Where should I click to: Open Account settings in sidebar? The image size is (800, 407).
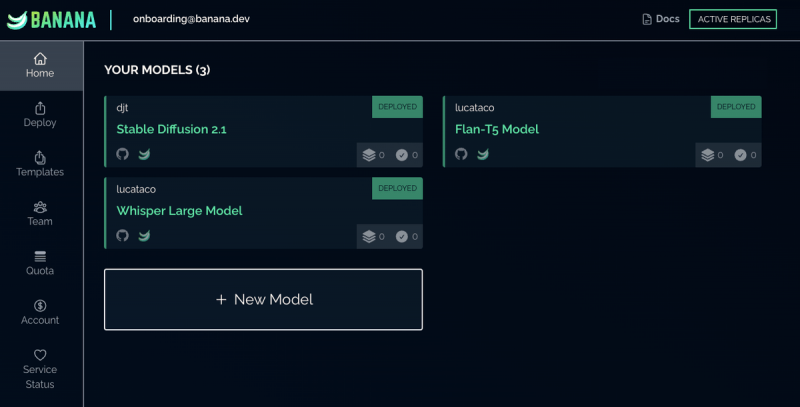(40, 312)
